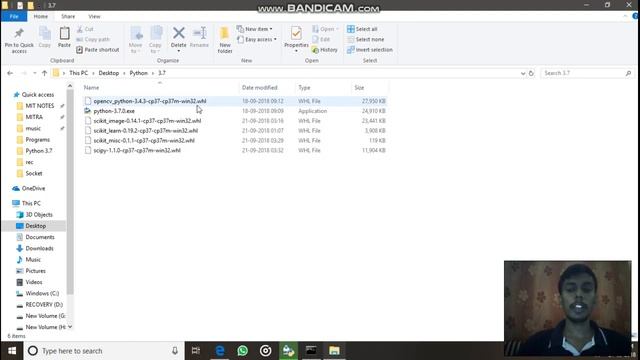Screen dimensions: 640x360
Task: Click Select all in ribbon
Action: point(362,29)
